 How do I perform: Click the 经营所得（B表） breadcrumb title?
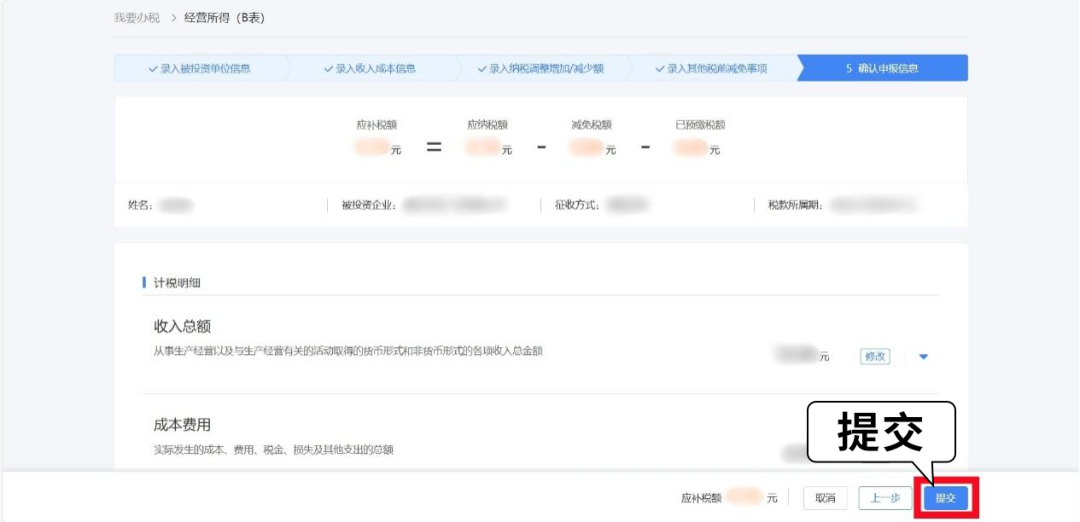pyautogui.click(x=225, y=18)
